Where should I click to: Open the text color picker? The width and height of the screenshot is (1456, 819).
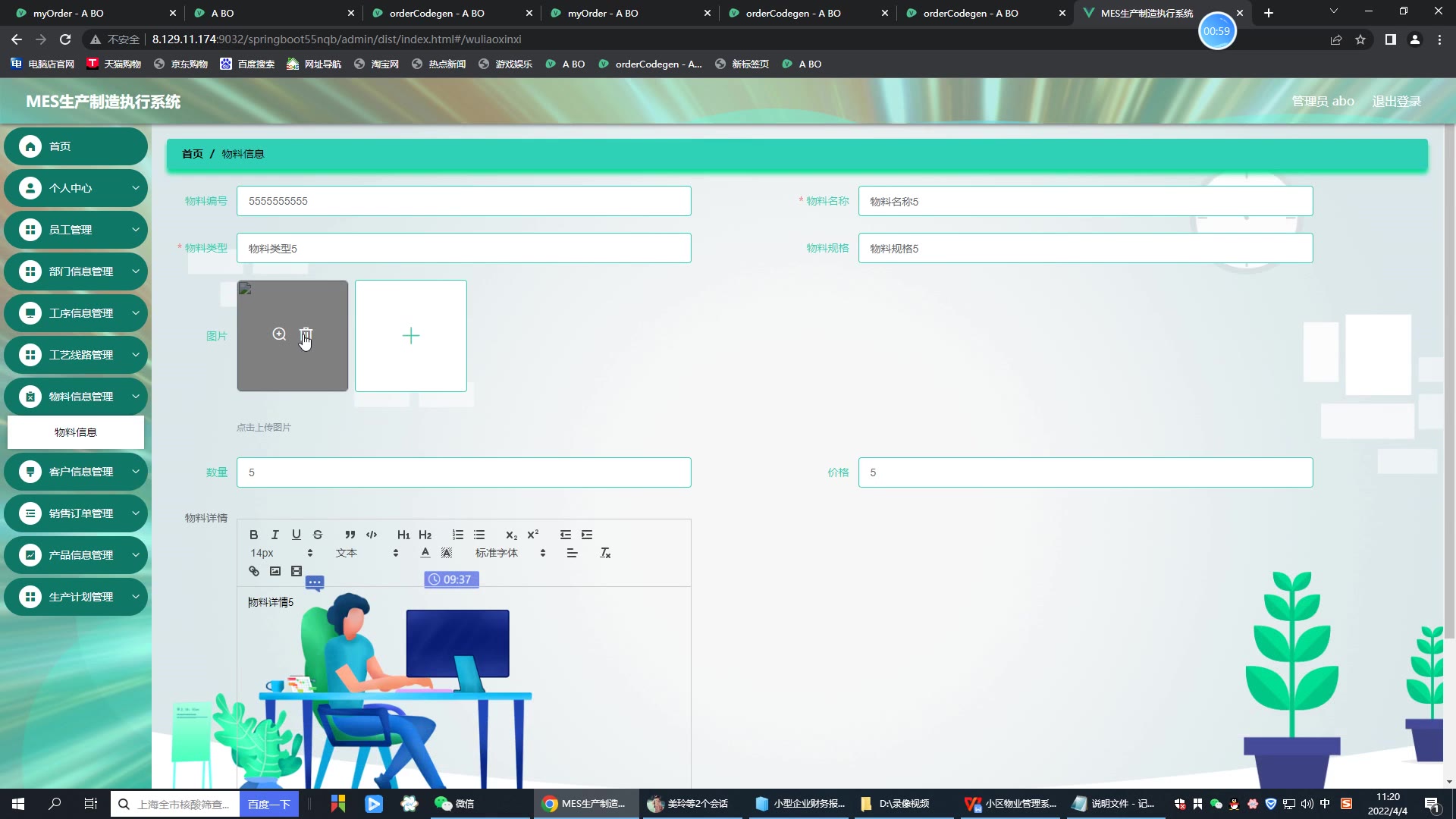point(425,553)
